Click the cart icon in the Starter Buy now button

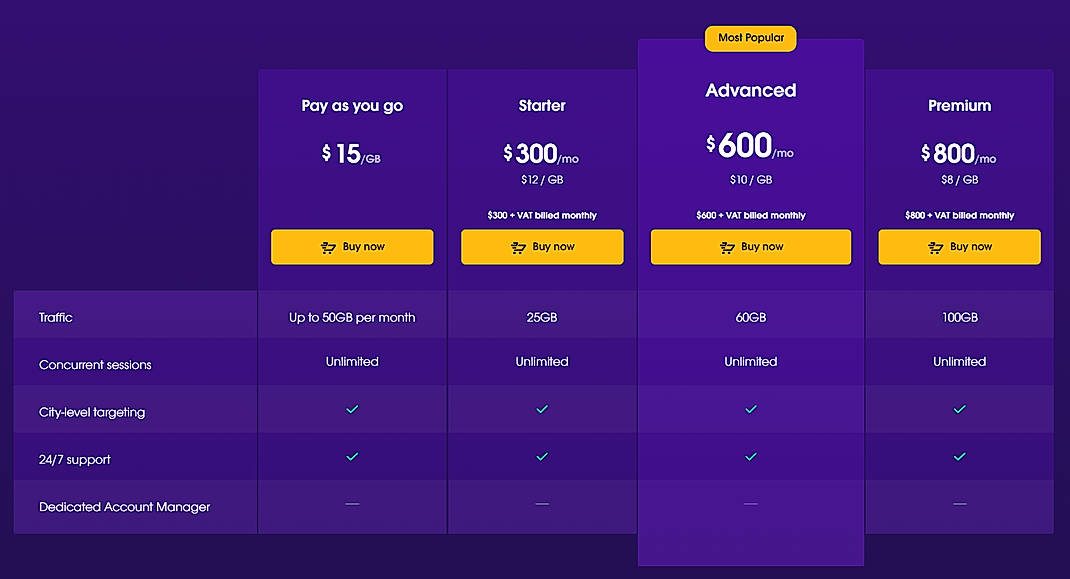[x=517, y=246]
